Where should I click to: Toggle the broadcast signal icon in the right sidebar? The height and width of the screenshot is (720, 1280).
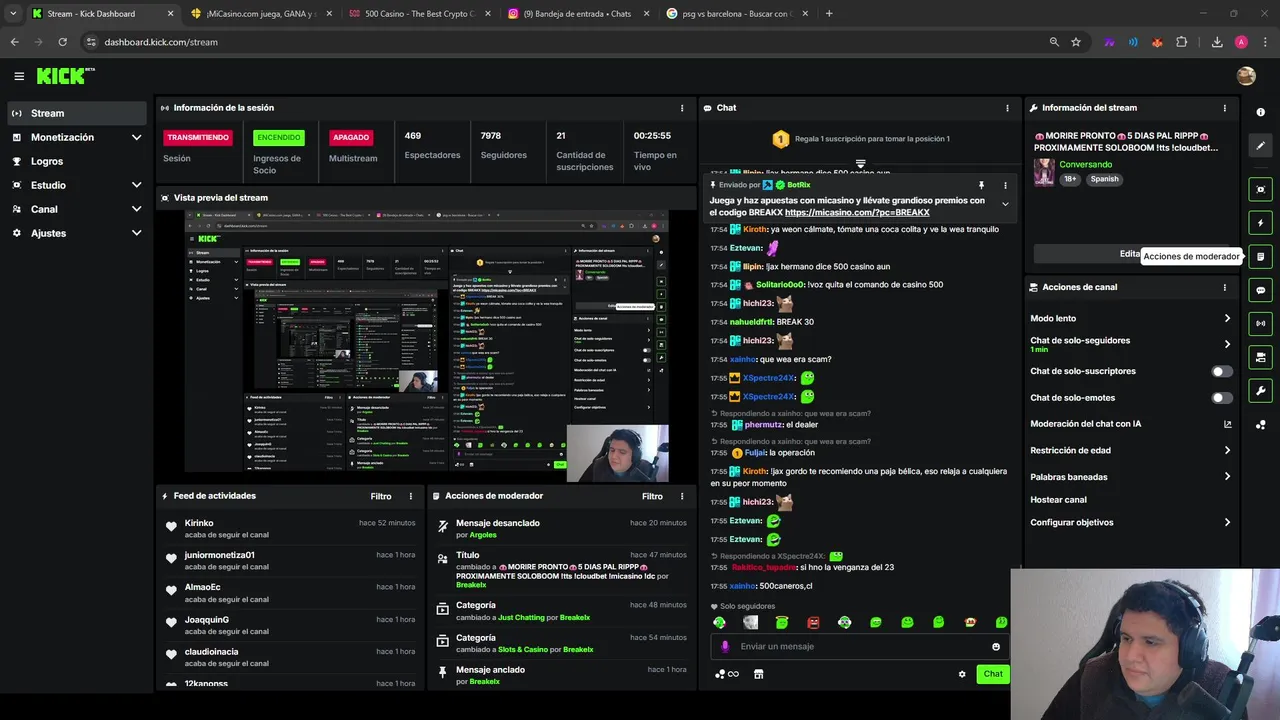coord(1260,323)
